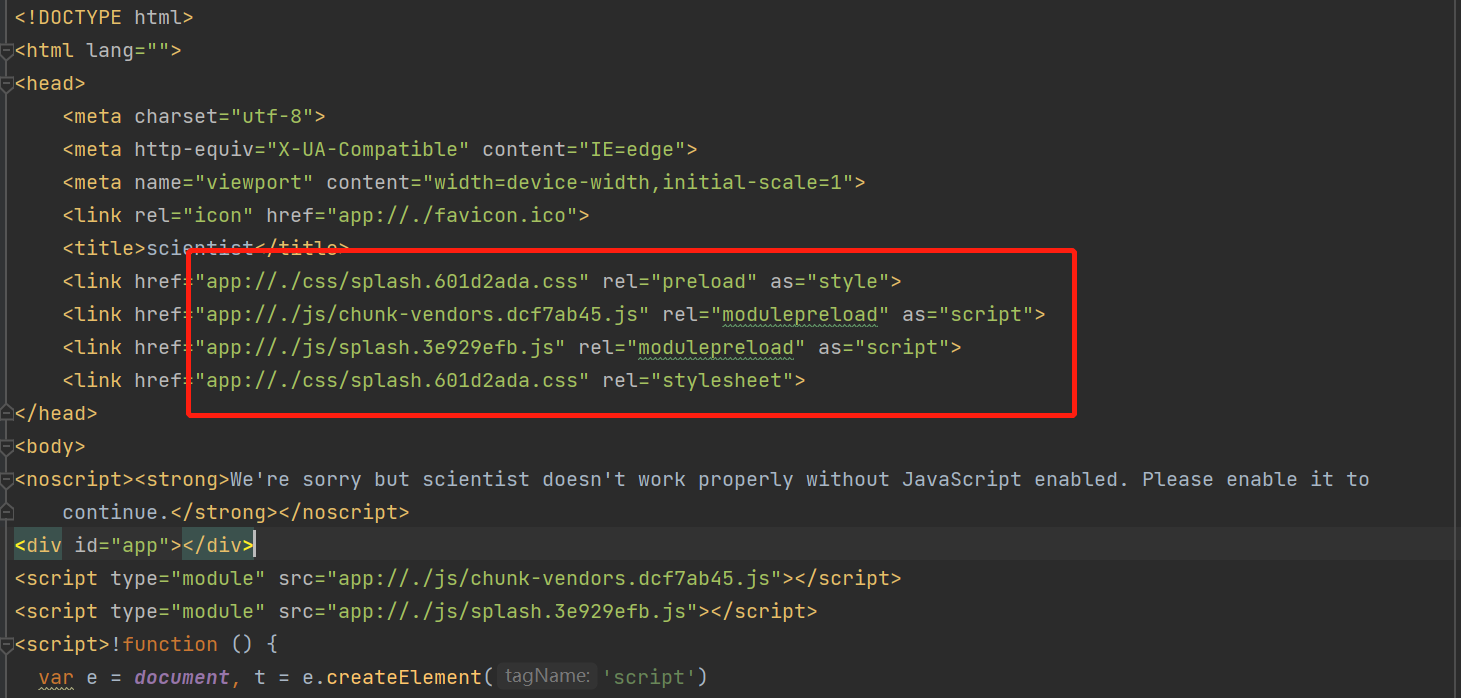The height and width of the screenshot is (698, 1461).
Task: Collapse the <head> section fold arrow
Action: (7, 83)
